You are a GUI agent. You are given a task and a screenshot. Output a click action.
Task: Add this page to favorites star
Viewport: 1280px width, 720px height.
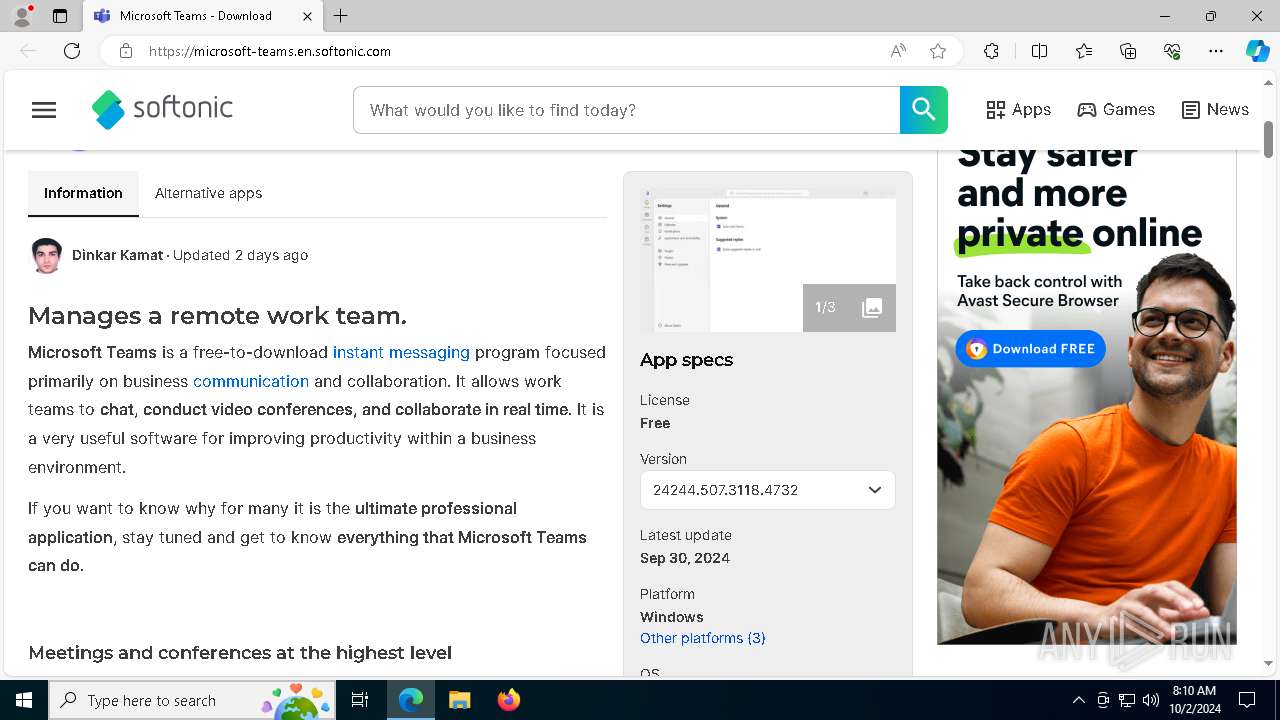point(938,51)
